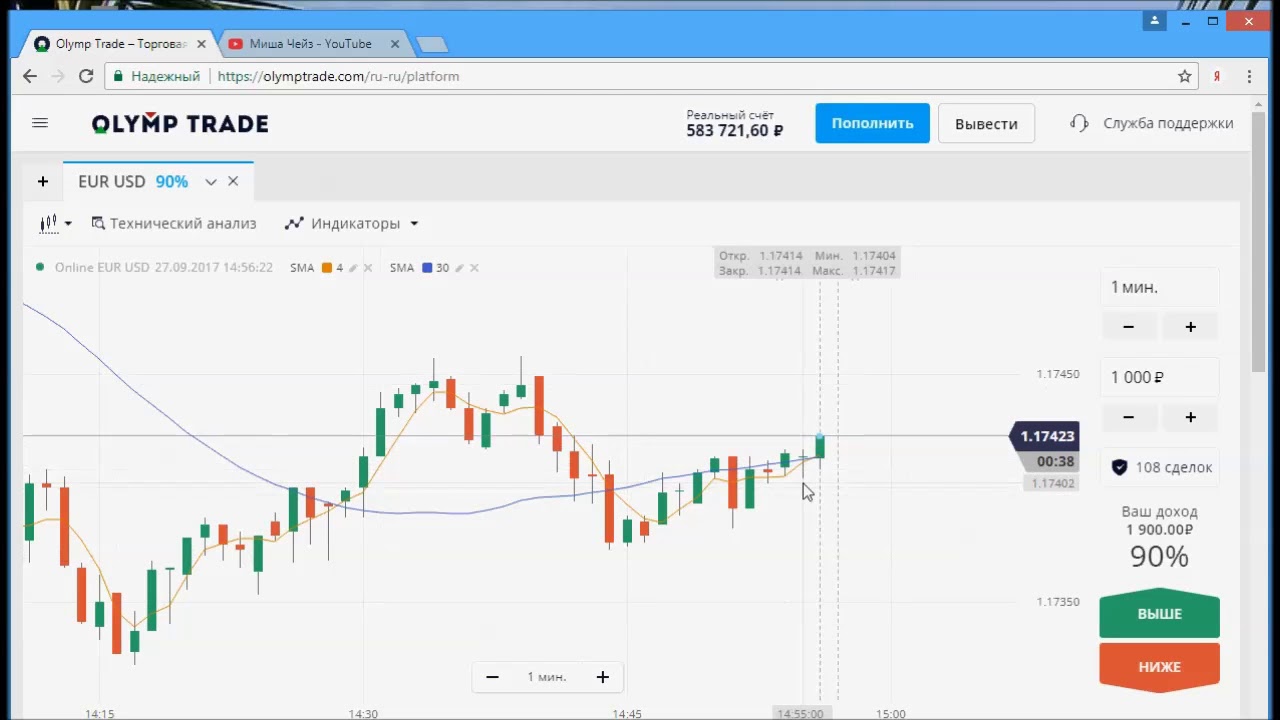Click the real account balance 583 721,60 ₽
The height and width of the screenshot is (720, 1280).
(x=734, y=130)
